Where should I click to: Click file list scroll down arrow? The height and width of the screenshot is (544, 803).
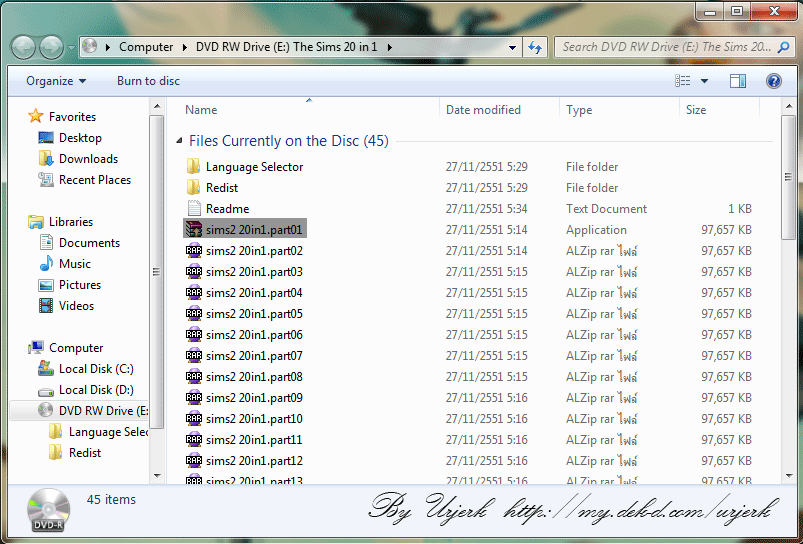point(788,476)
